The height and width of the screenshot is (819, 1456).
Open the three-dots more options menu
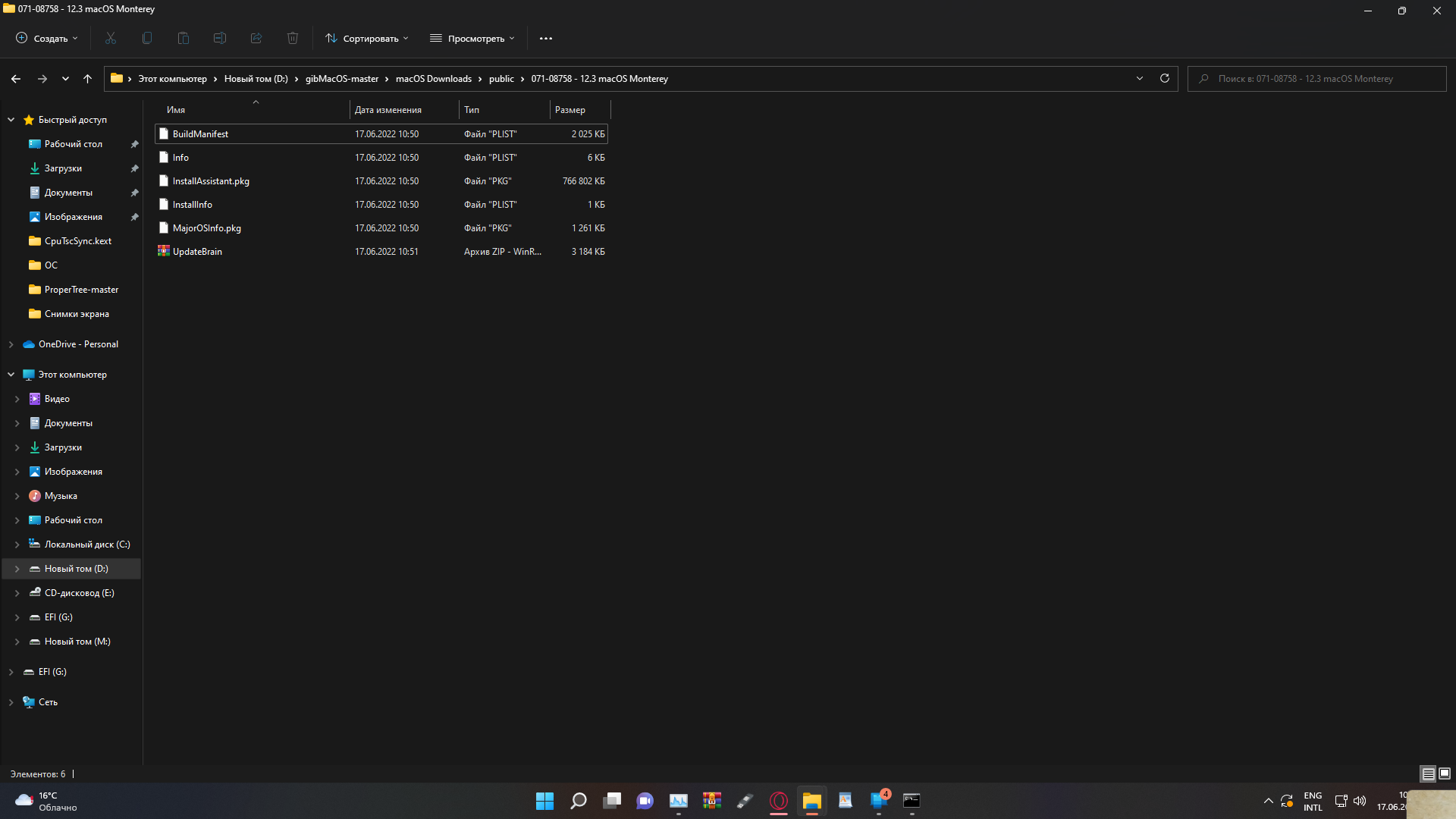546,38
